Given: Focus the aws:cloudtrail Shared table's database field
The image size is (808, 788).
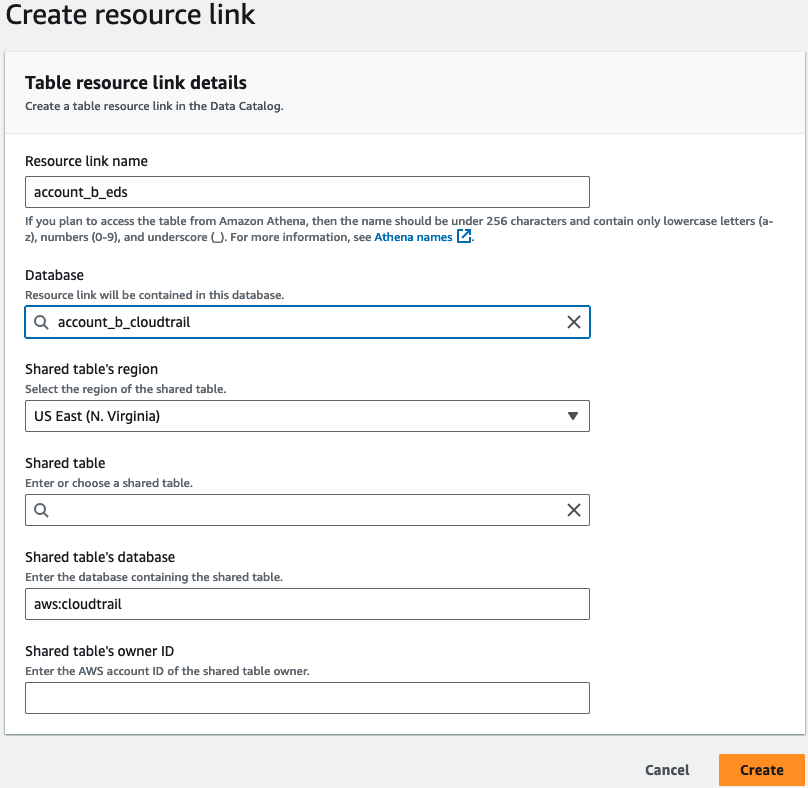Looking at the screenshot, I should pyautogui.click(x=307, y=604).
